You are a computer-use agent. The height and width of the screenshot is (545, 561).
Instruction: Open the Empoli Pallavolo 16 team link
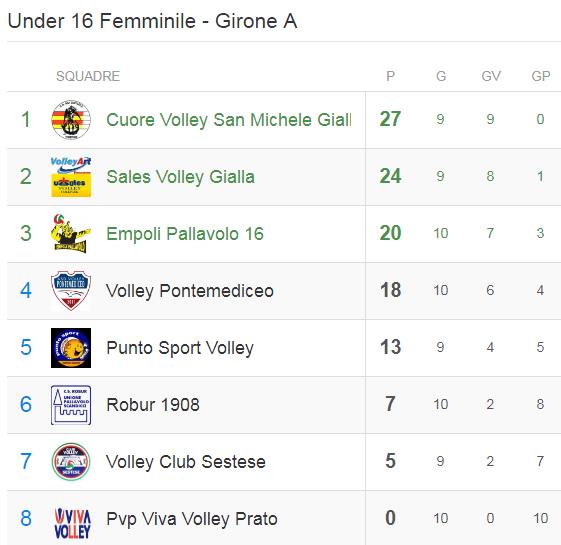[x=185, y=234]
